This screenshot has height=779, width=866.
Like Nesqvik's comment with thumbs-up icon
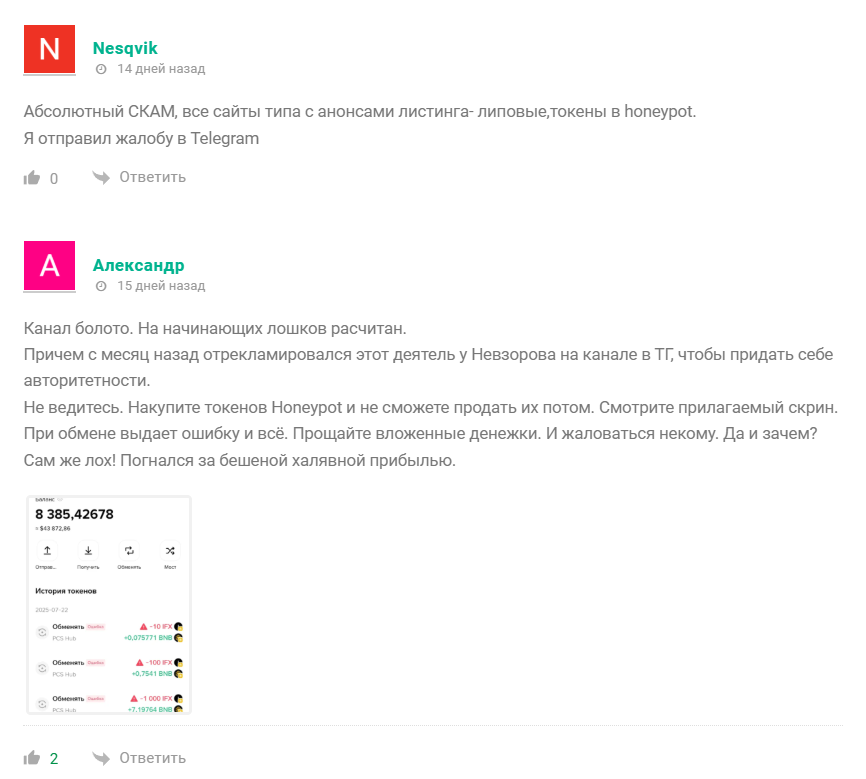(x=32, y=177)
